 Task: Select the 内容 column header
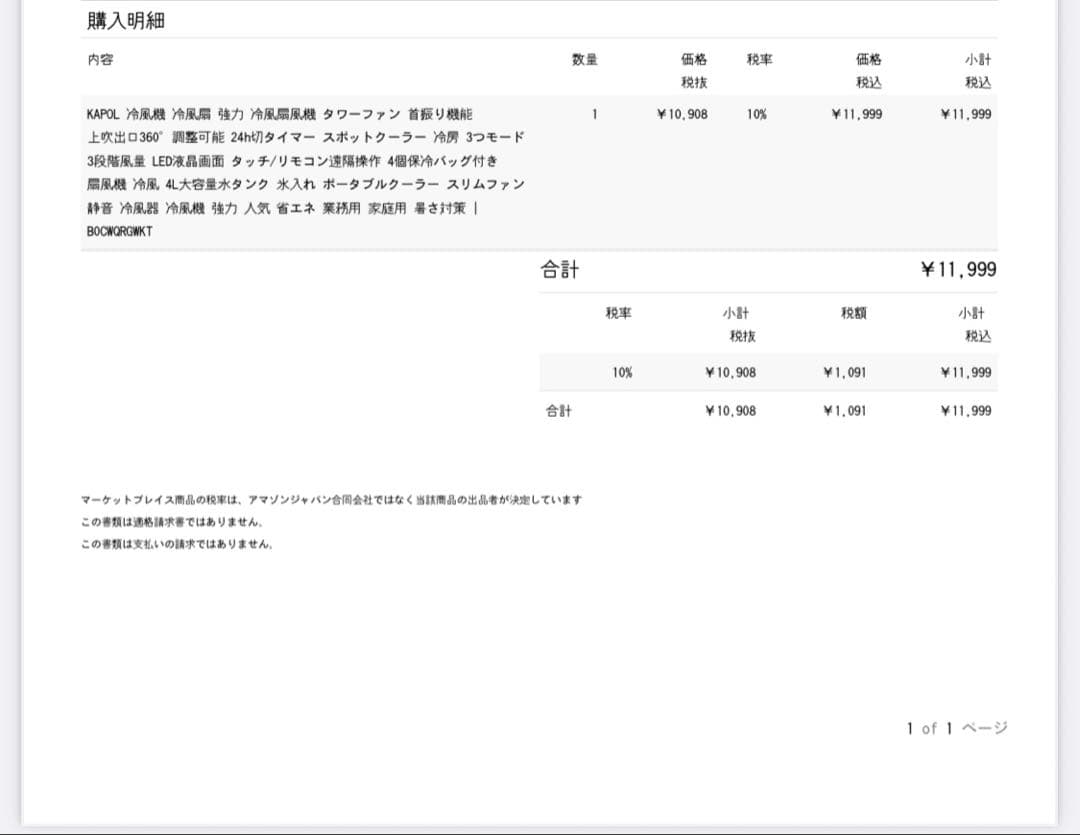click(100, 59)
